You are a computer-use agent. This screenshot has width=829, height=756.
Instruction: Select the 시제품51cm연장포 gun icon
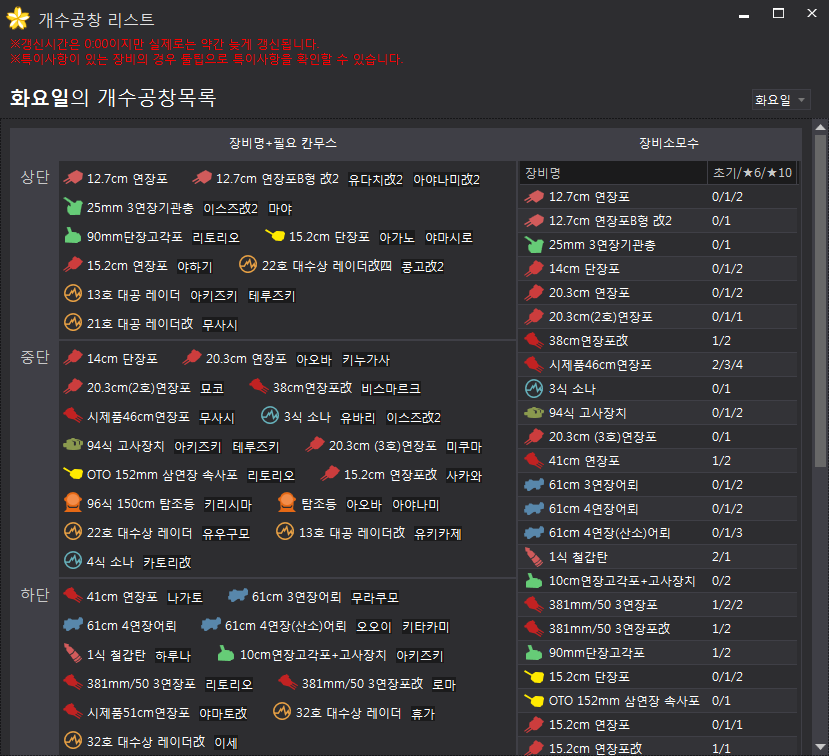(x=72, y=713)
